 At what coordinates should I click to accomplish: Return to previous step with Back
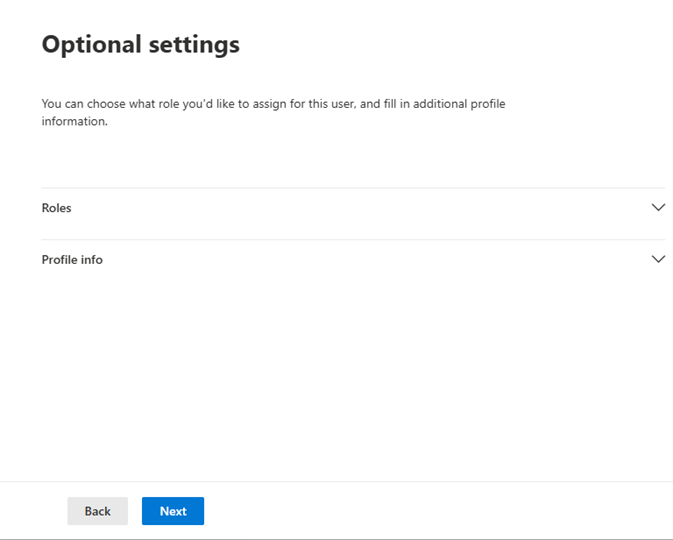tap(97, 511)
